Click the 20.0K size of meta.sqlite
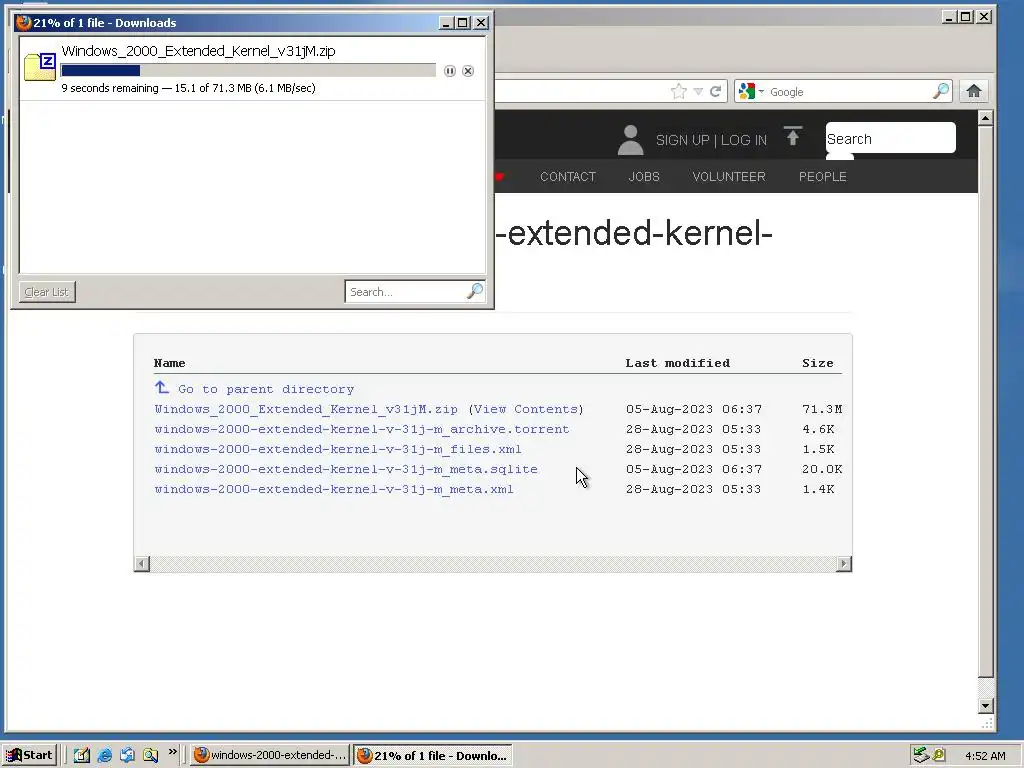The image size is (1024, 768). 822,469
